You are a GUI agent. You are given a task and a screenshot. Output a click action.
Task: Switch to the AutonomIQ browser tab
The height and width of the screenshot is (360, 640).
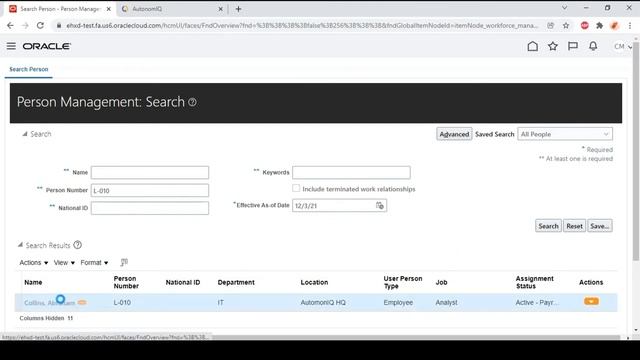tap(171, 9)
